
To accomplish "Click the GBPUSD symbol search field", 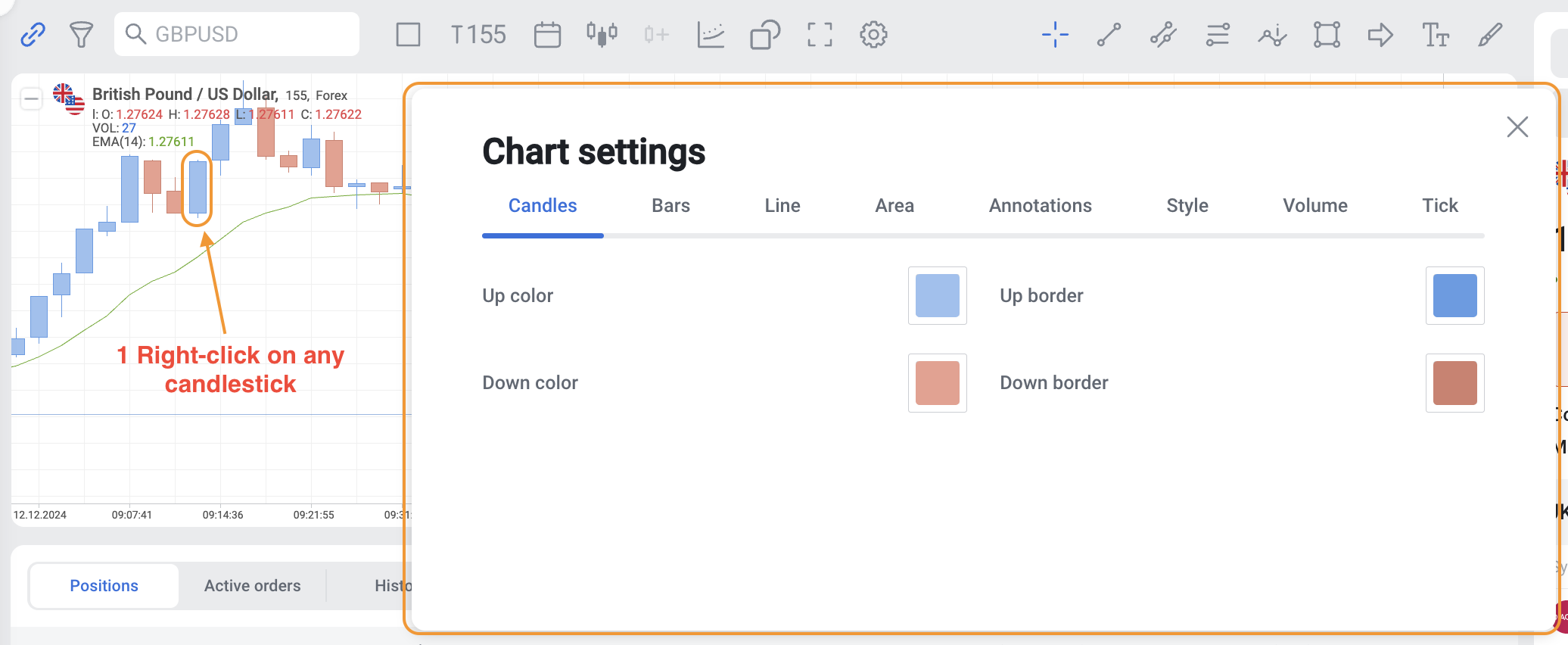I will coord(237,34).
